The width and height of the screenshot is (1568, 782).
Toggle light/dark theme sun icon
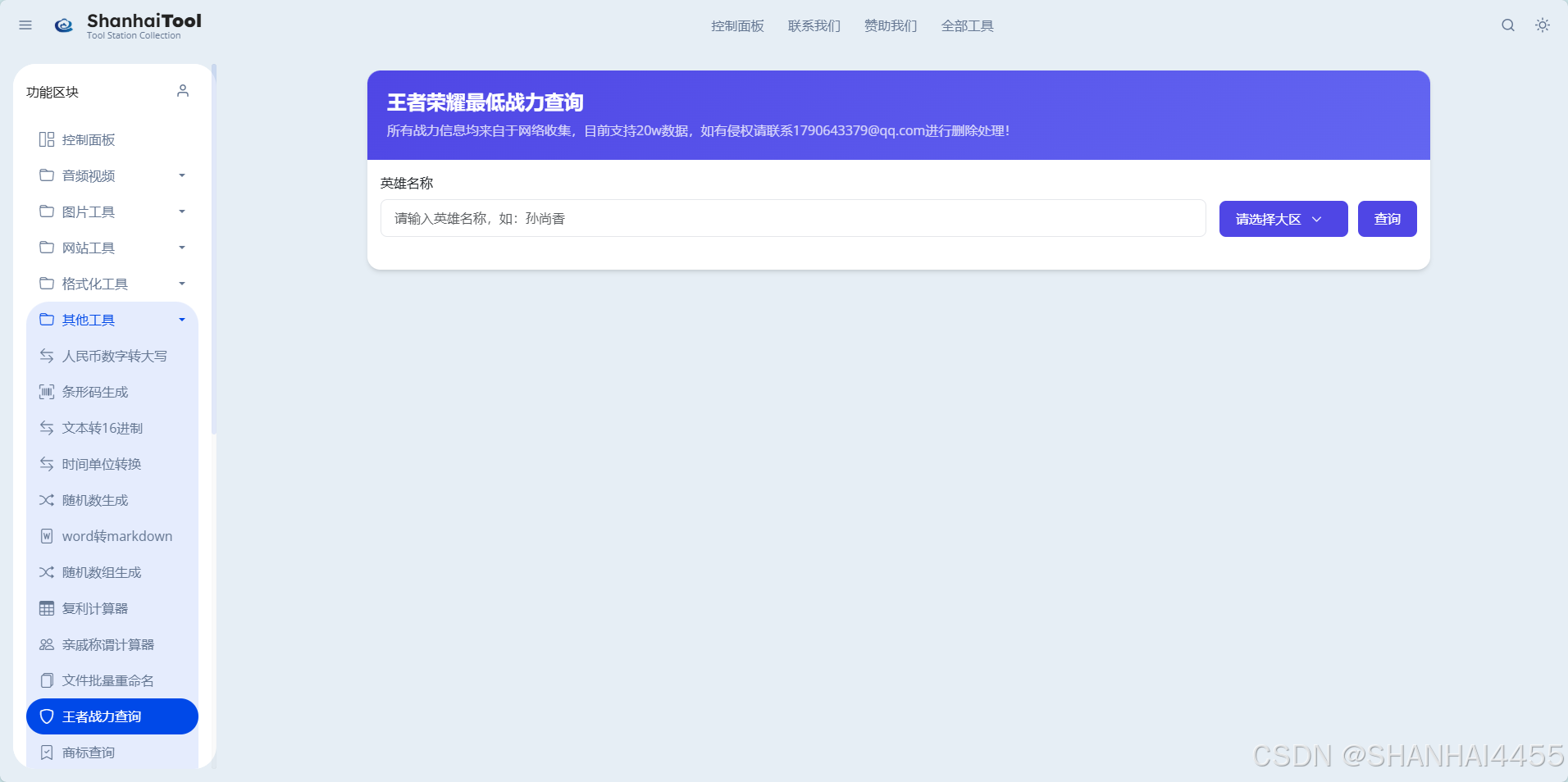1543,25
